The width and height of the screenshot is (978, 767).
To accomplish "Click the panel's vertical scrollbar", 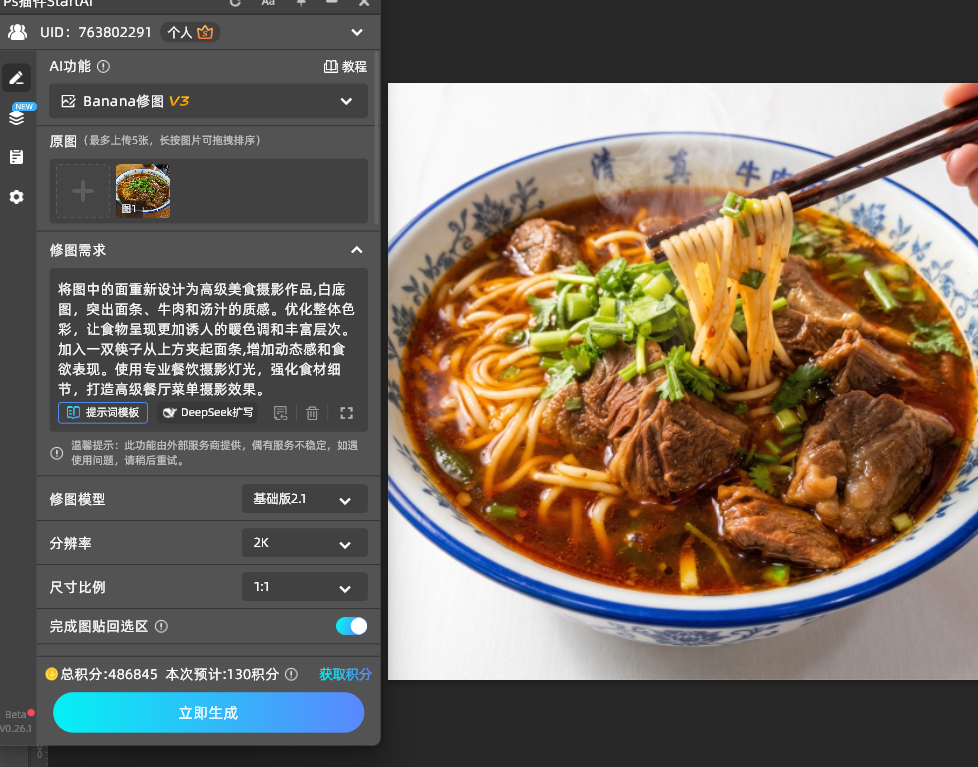I will coord(376,137).
